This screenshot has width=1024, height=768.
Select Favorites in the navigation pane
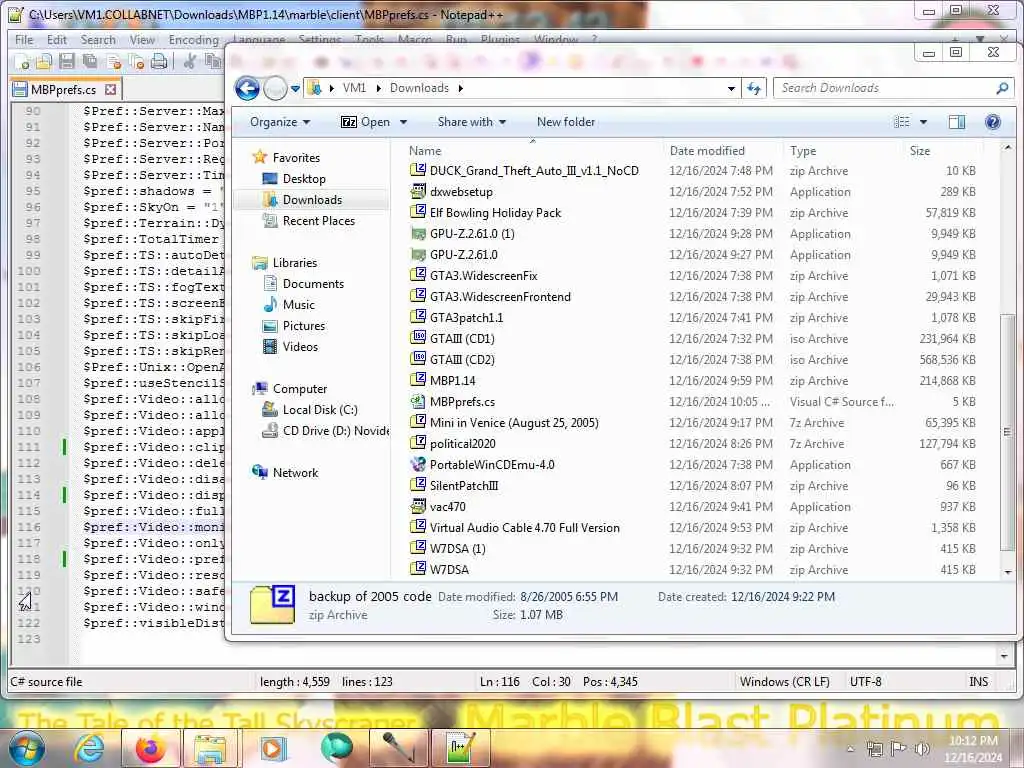click(x=296, y=157)
